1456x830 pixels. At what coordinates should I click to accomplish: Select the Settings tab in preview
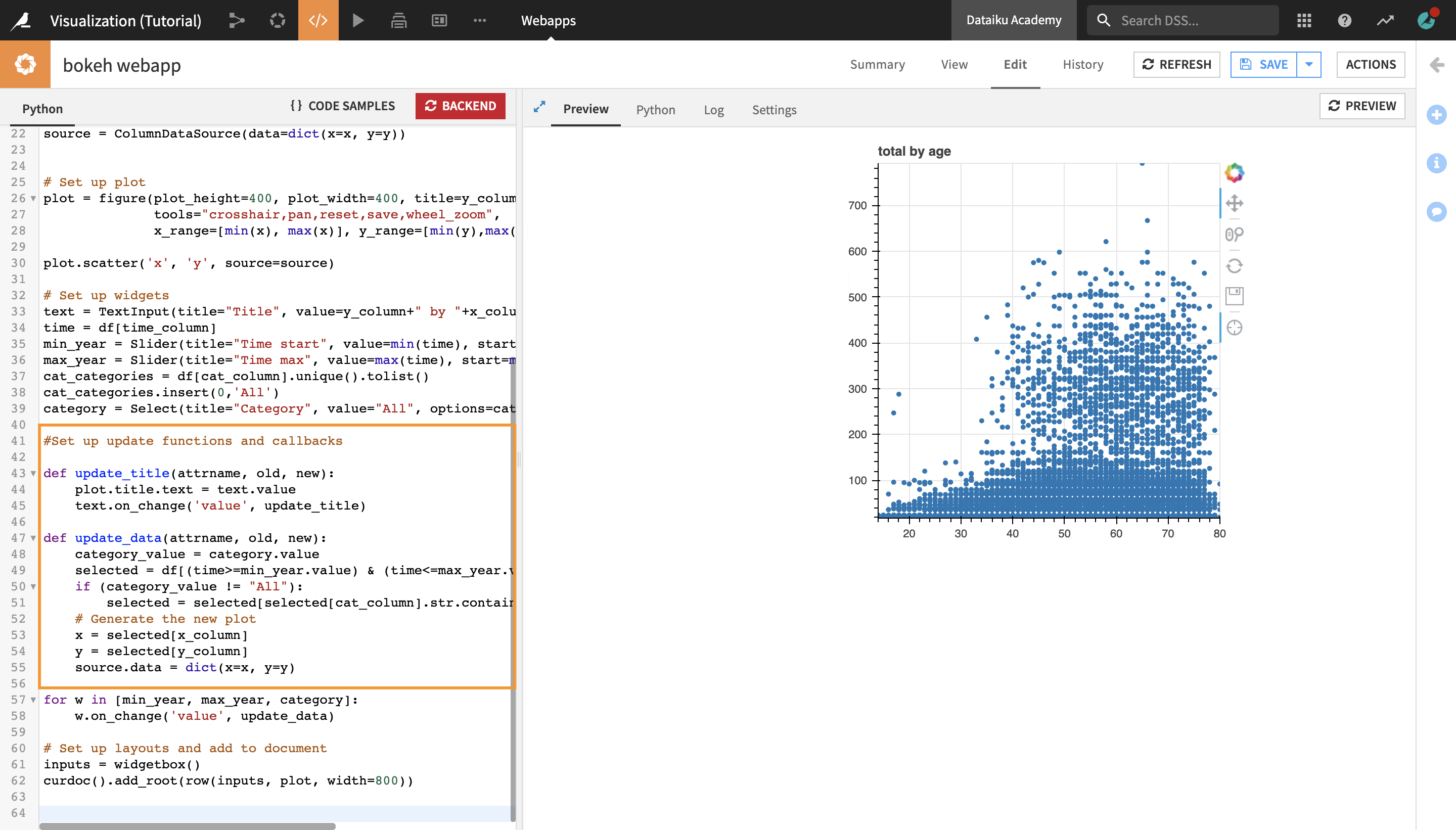[774, 109]
